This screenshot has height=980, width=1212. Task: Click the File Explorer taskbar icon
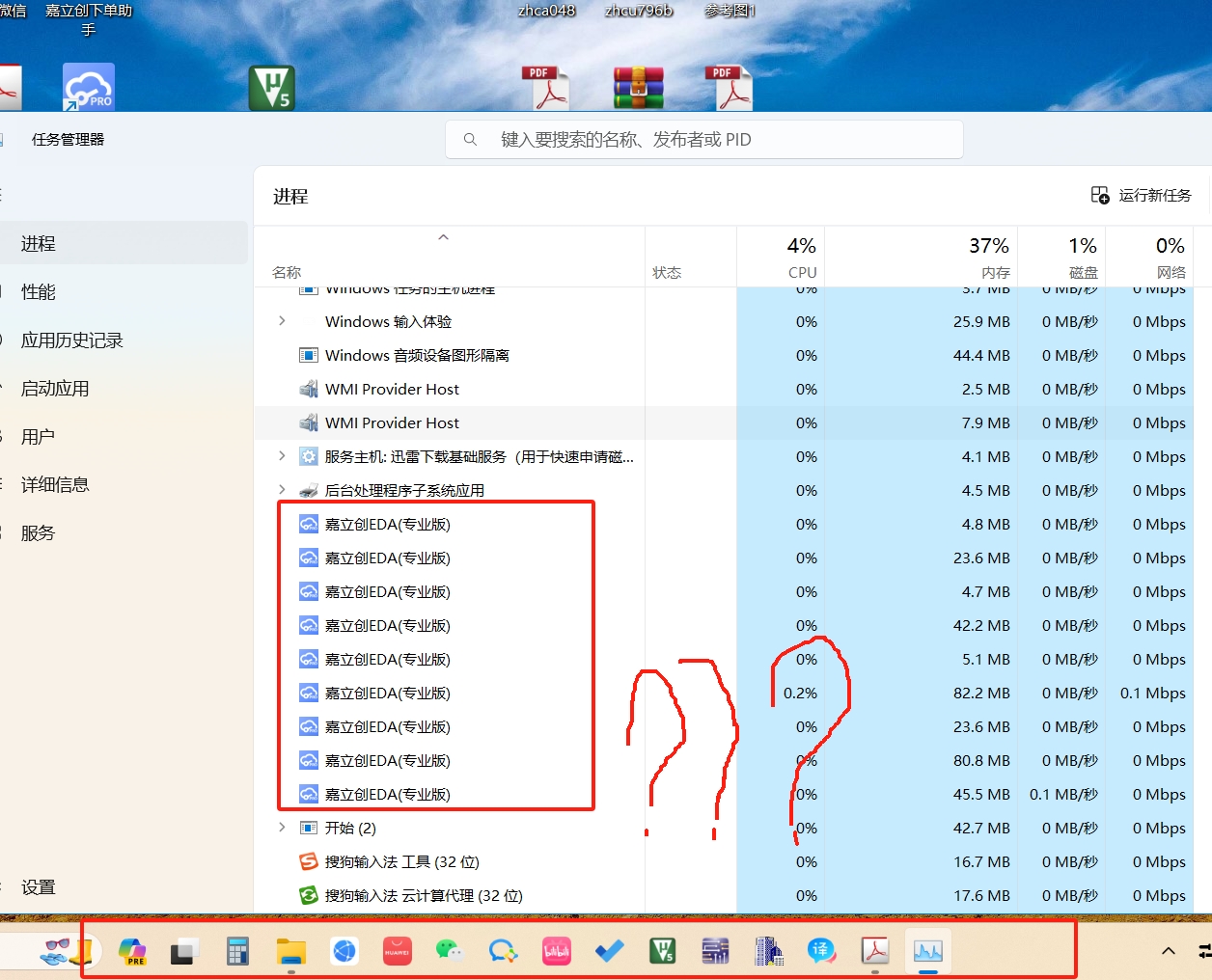click(x=290, y=952)
